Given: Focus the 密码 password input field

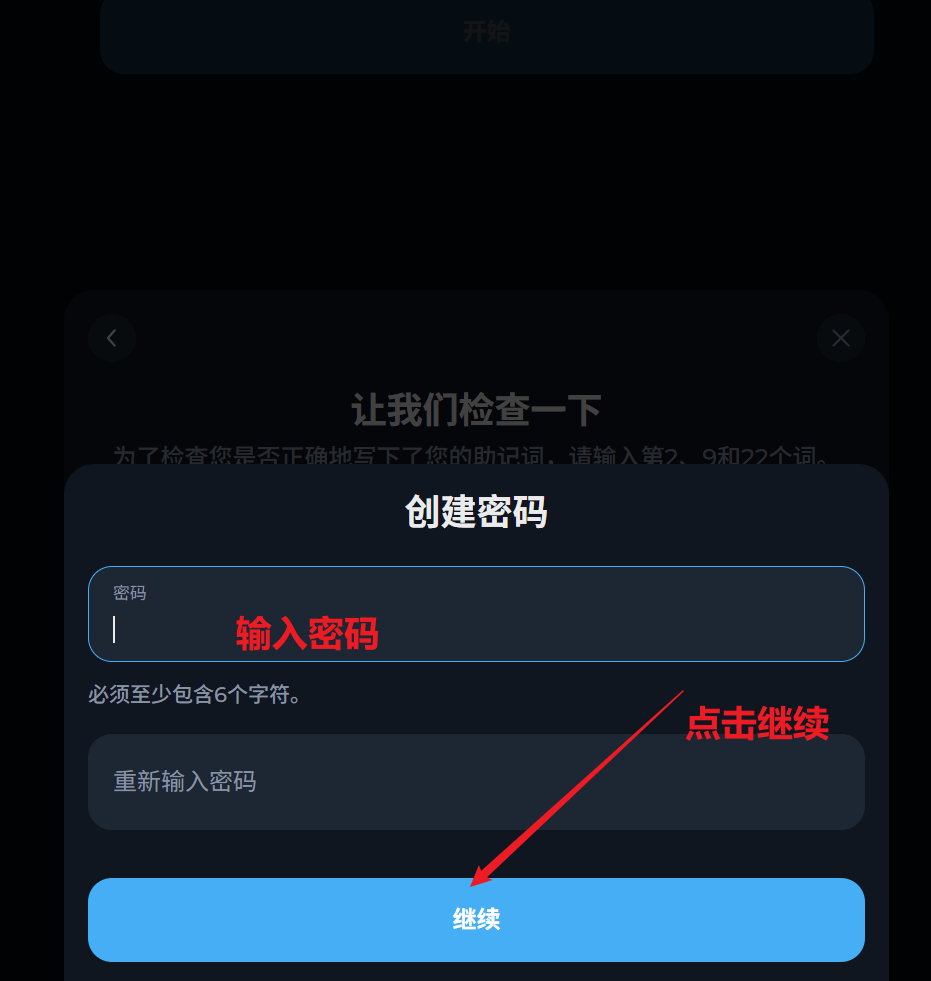Looking at the screenshot, I should click(x=476, y=614).
